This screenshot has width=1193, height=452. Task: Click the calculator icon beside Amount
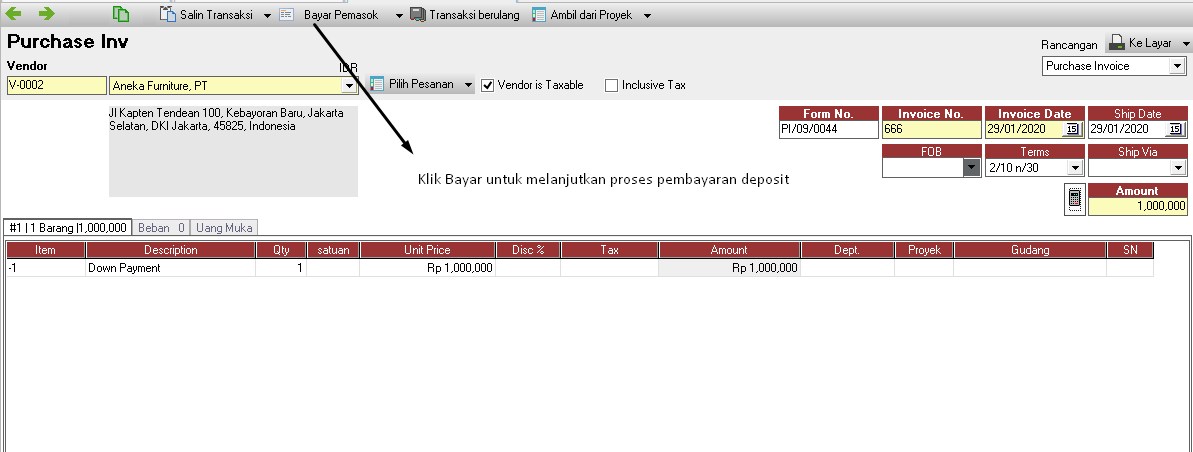point(1074,200)
